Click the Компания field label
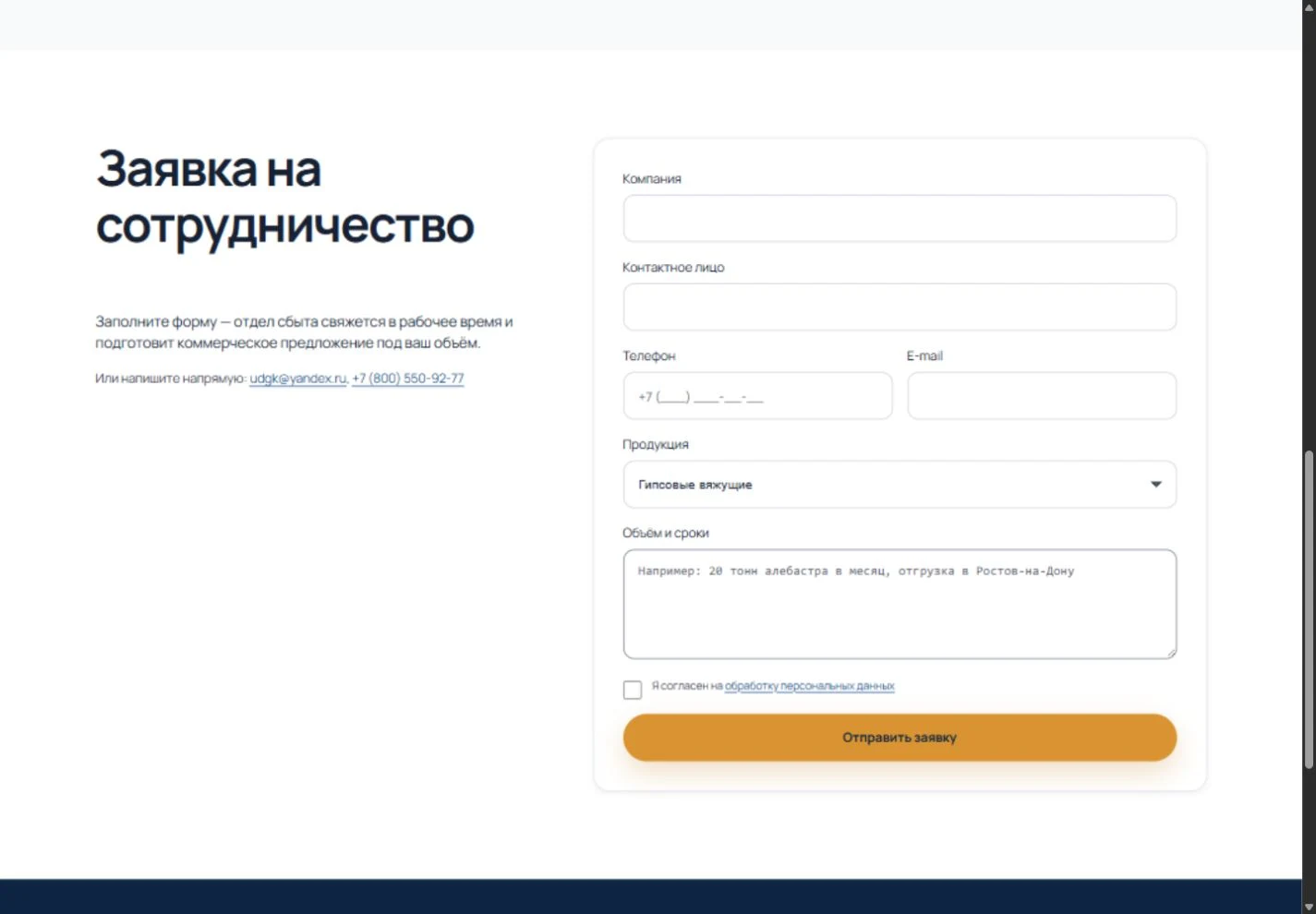This screenshot has width=1316, height=914. [x=652, y=179]
